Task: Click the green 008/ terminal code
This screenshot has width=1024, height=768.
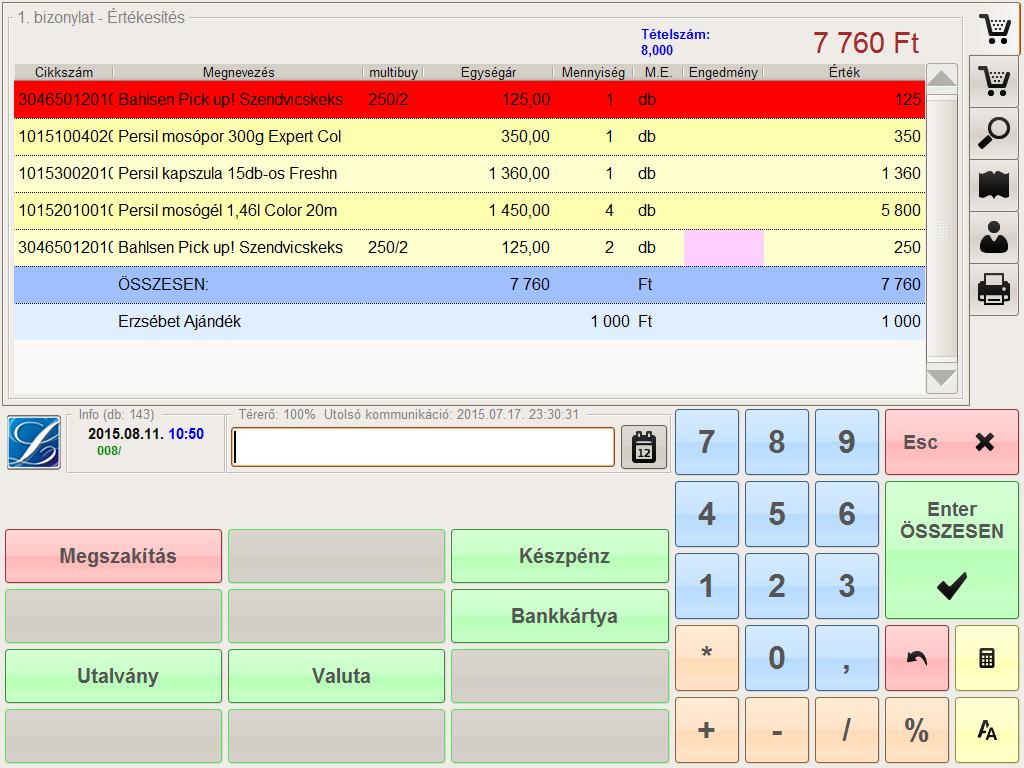Action: point(109,451)
